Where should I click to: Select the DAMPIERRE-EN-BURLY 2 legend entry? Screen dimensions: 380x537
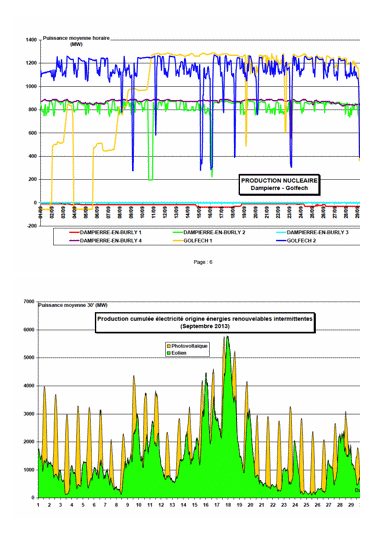click(x=209, y=233)
